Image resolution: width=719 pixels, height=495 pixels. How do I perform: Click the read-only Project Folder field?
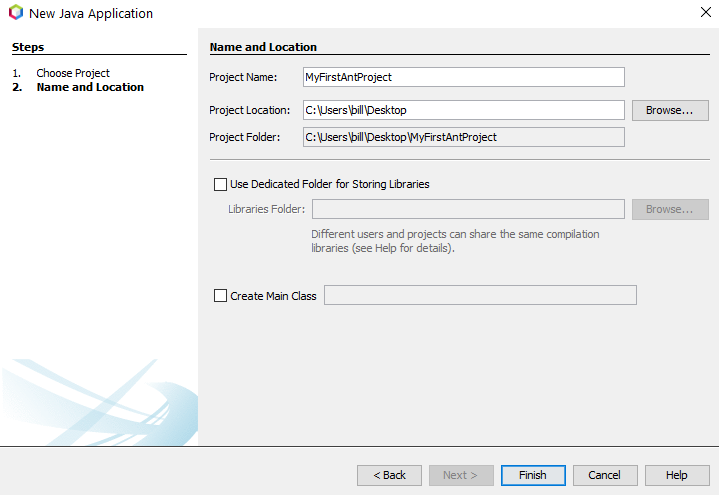point(464,137)
